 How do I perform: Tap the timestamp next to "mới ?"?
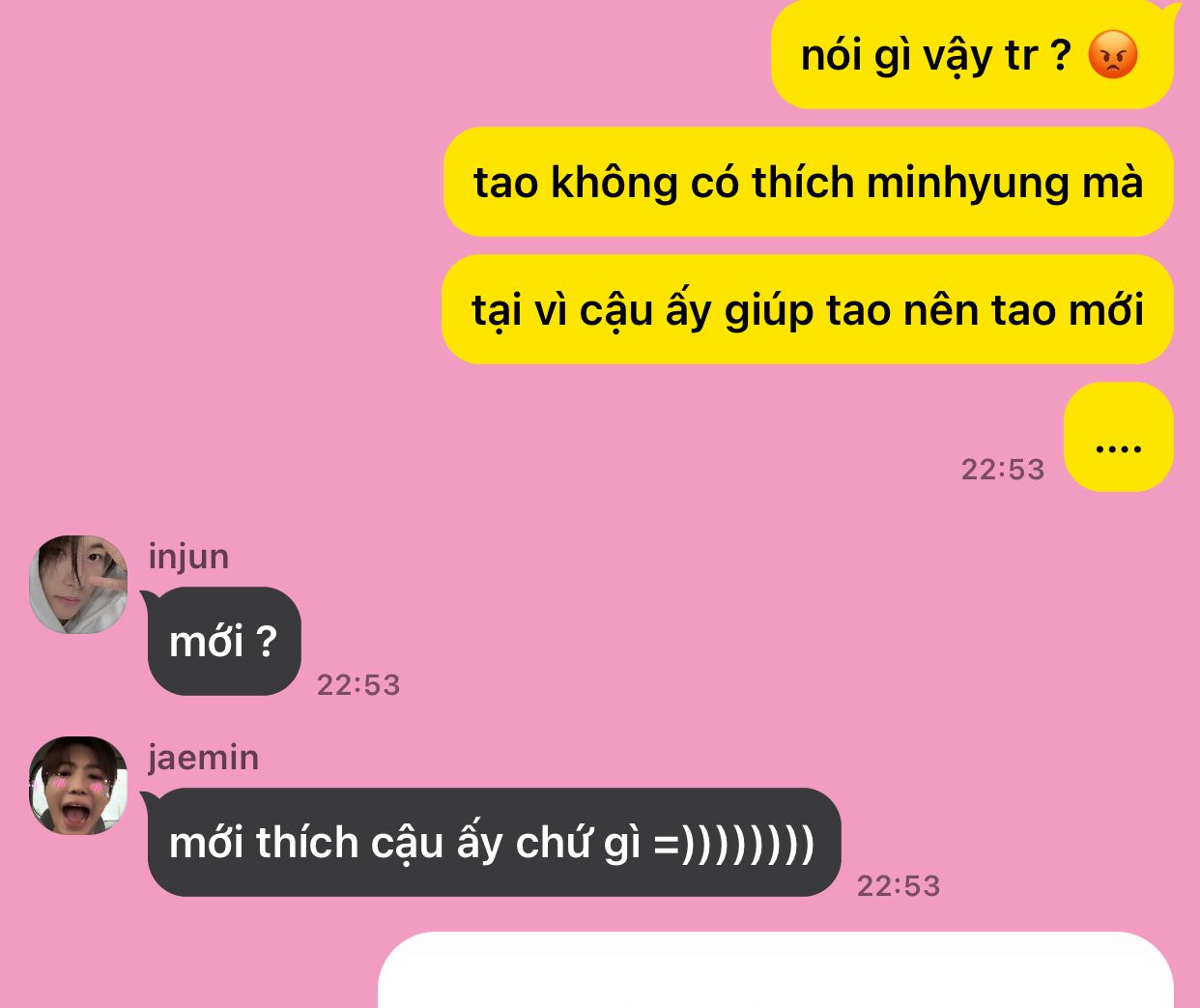[x=358, y=685]
